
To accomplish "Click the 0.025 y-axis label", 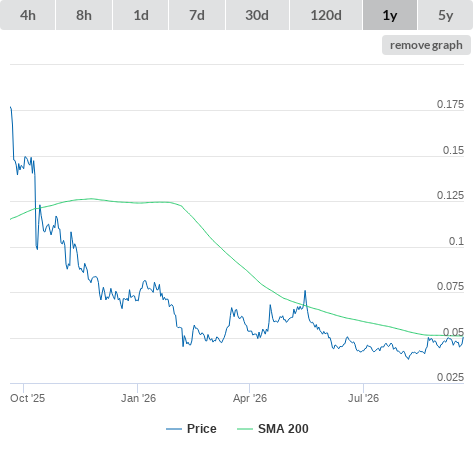I will pos(450,377).
